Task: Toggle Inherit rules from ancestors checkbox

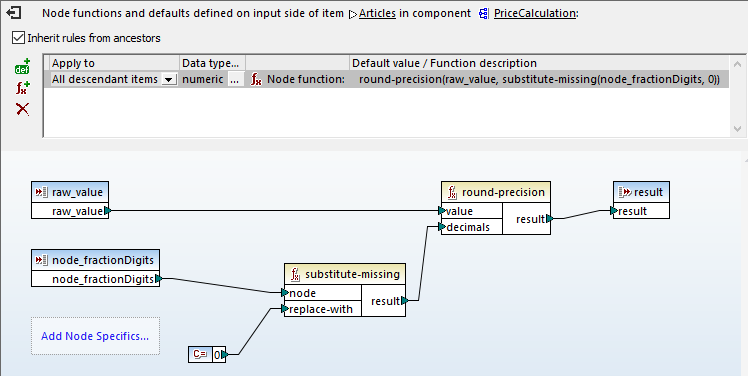Action: tap(18, 38)
